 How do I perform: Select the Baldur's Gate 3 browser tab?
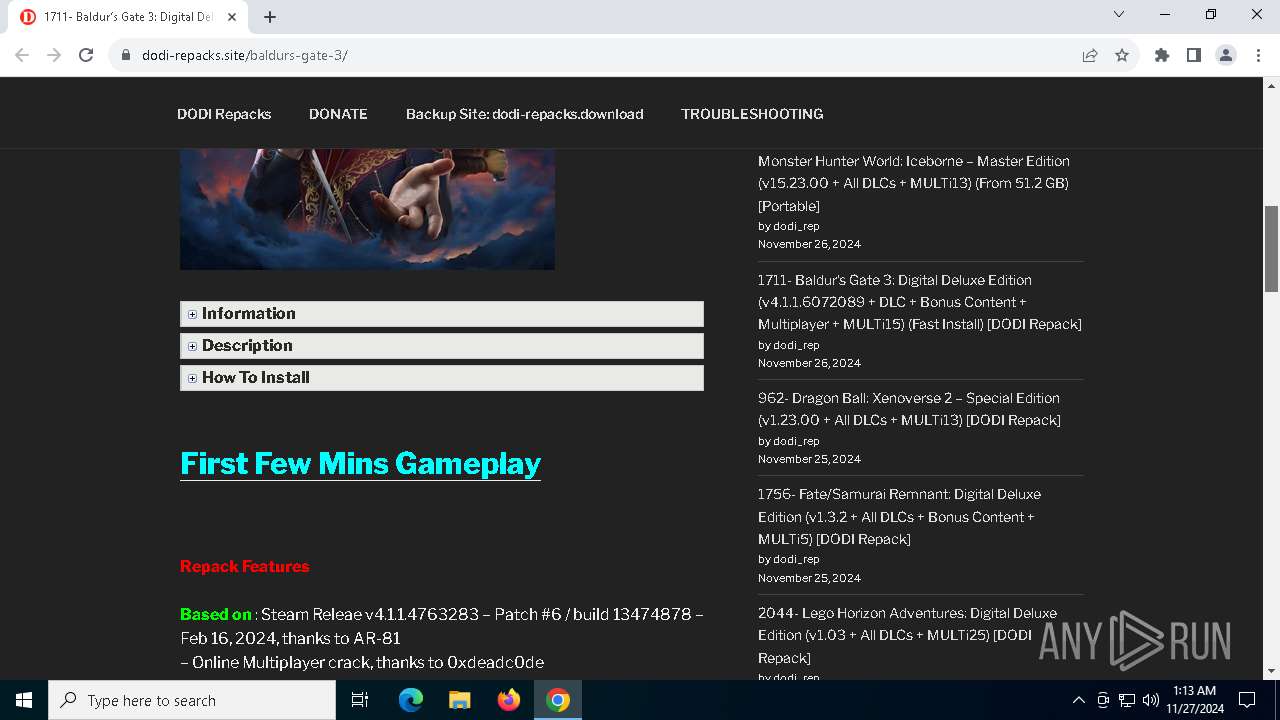(x=130, y=17)
